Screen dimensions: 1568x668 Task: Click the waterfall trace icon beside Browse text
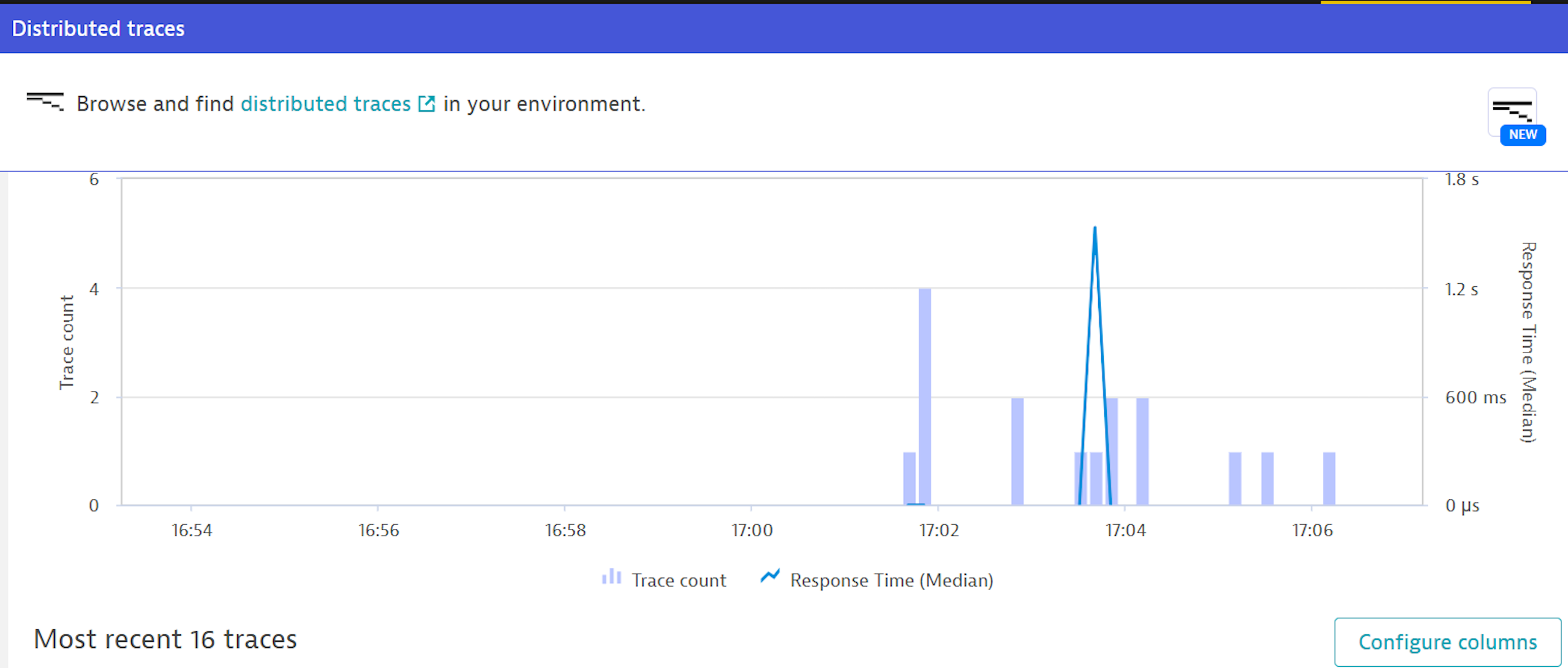(45, 102)
